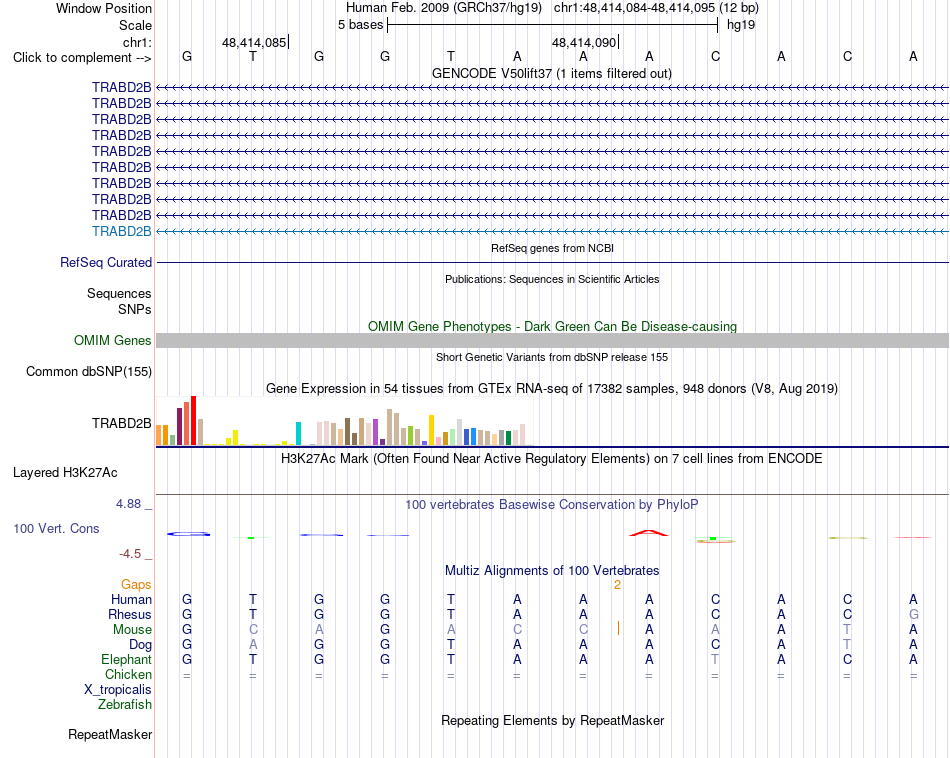
Task: Click the Common dbSNP(155) track label
Action: pos(89,371)
